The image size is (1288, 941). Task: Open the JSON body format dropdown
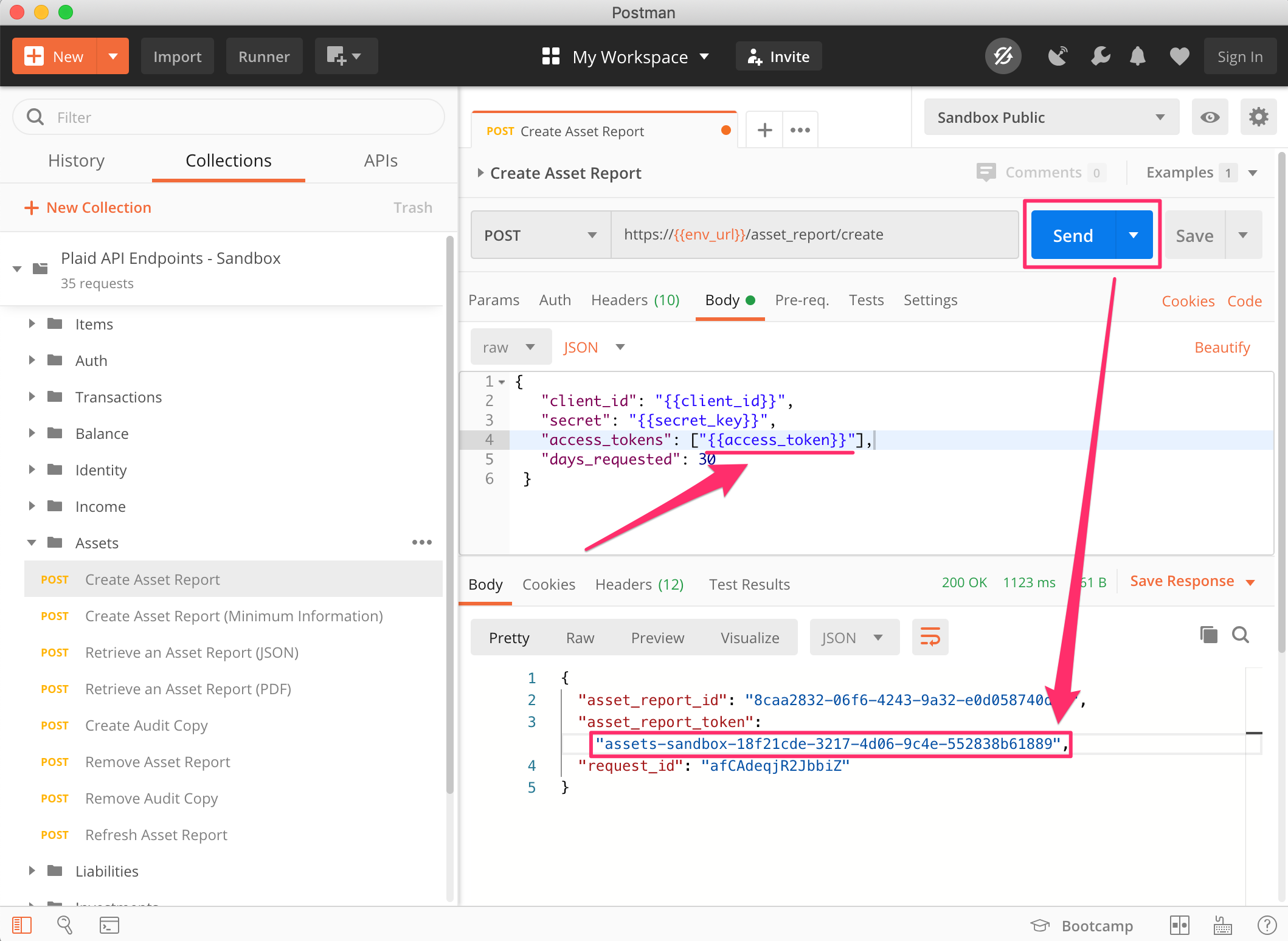(594, 347)
